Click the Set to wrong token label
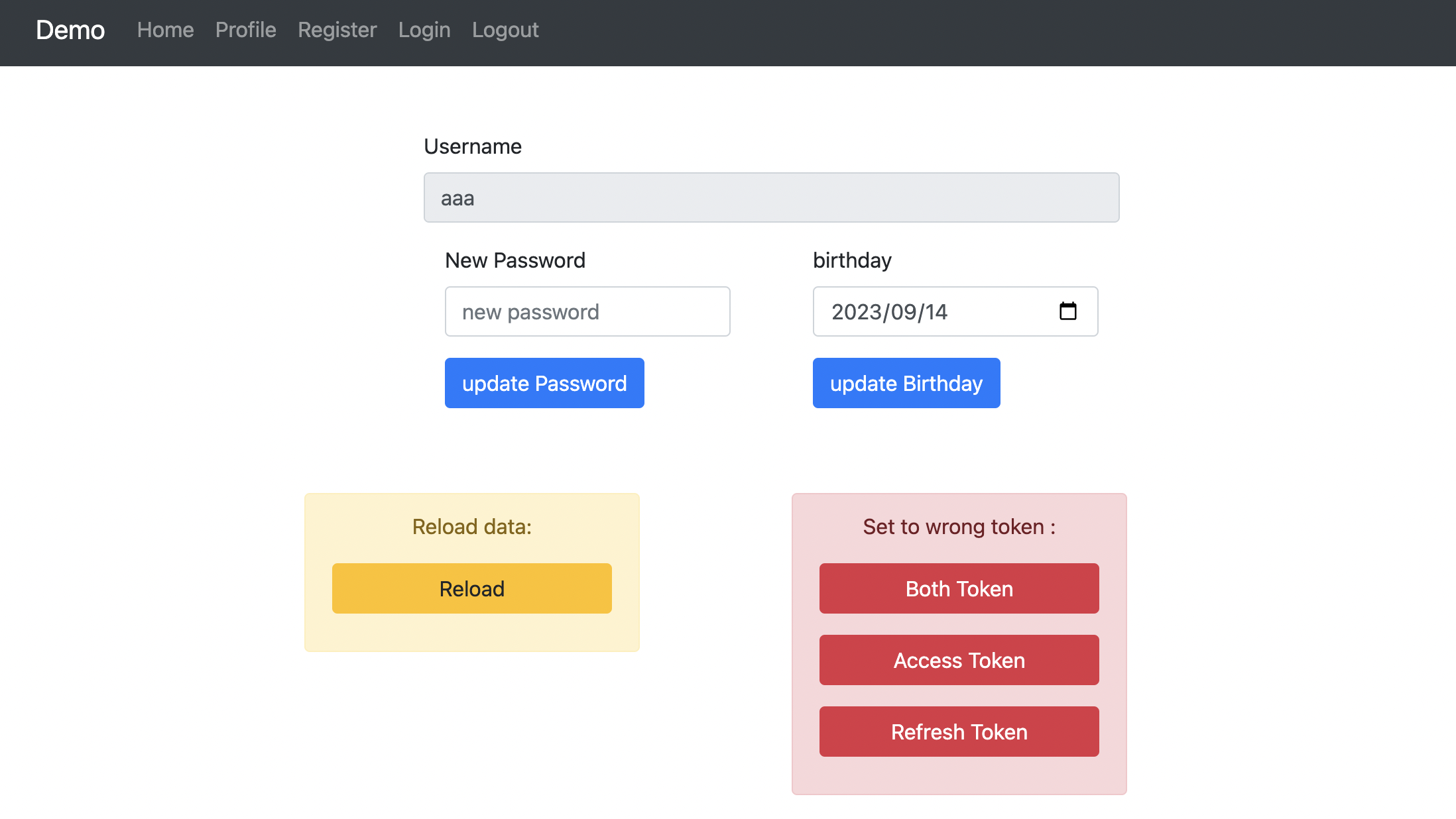The width and height of the screenshot is (1456, 819). (959, 527)
